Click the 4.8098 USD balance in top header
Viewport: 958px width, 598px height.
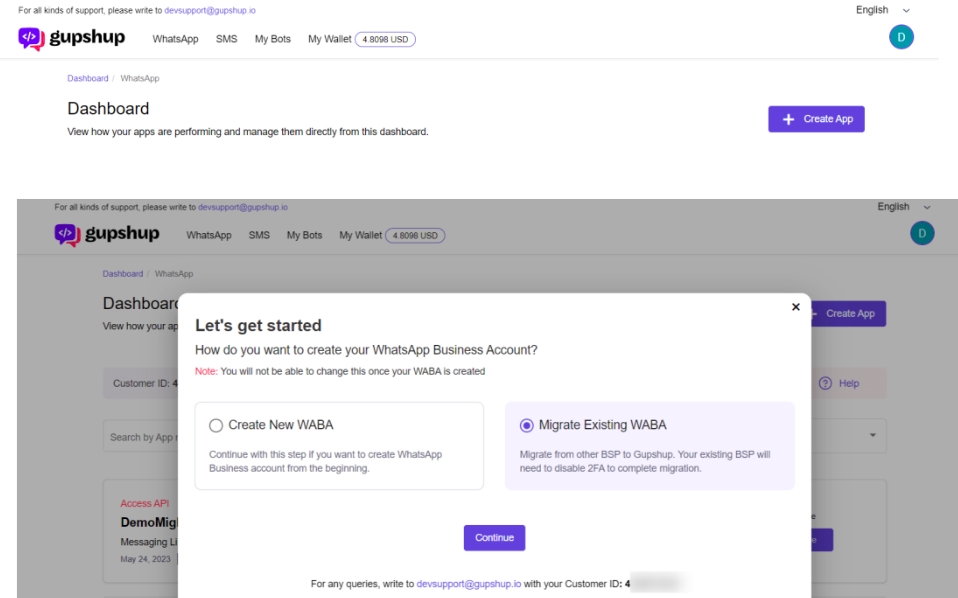pyautogui.click(x=385, y=39)
